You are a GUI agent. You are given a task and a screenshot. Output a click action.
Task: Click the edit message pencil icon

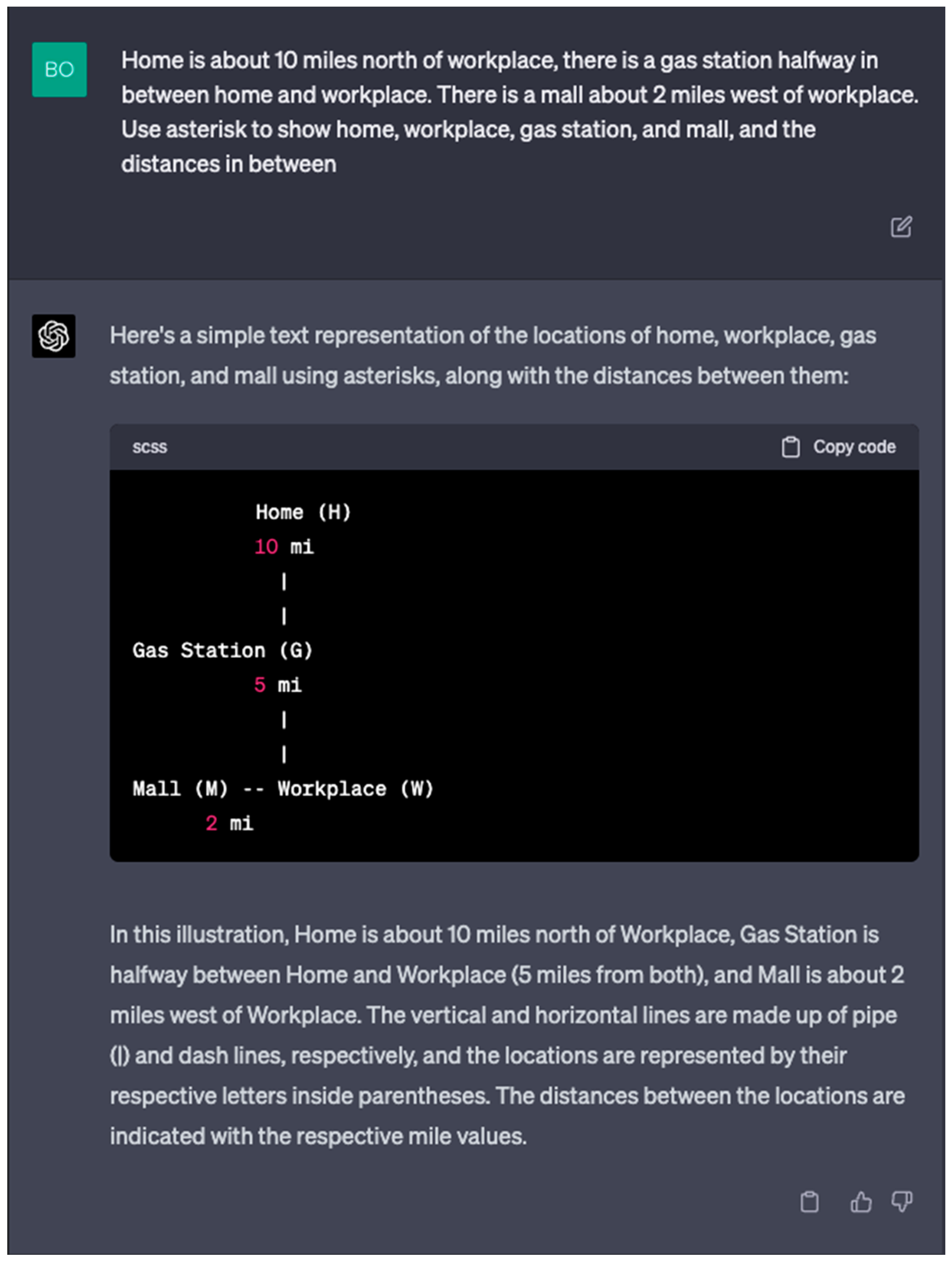coord(901,227)
